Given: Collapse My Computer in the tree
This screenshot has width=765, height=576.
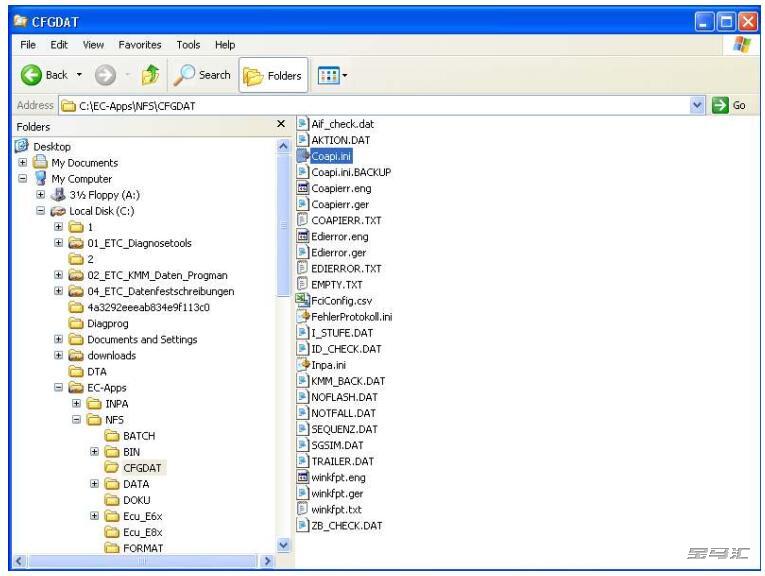Looking at the screenshot, I should click(x=22, y=179).
